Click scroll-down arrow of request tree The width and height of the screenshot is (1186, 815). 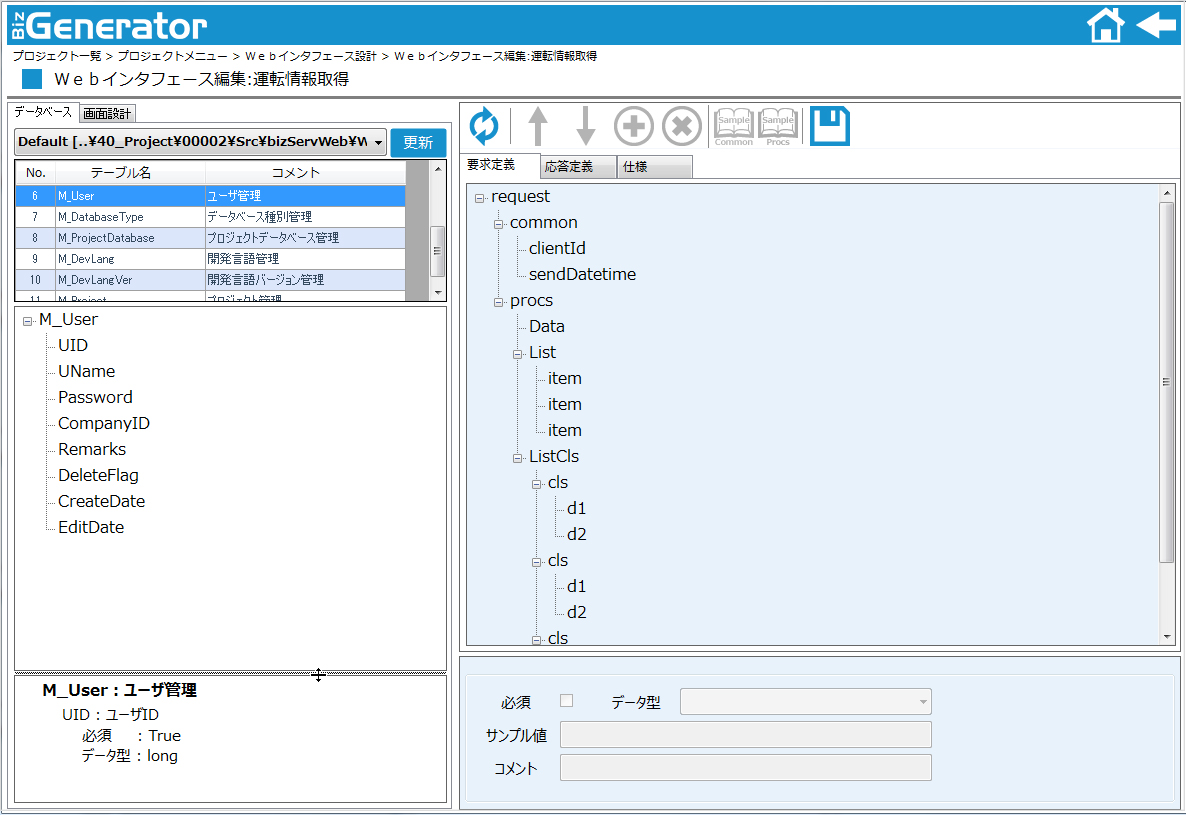1167,637
